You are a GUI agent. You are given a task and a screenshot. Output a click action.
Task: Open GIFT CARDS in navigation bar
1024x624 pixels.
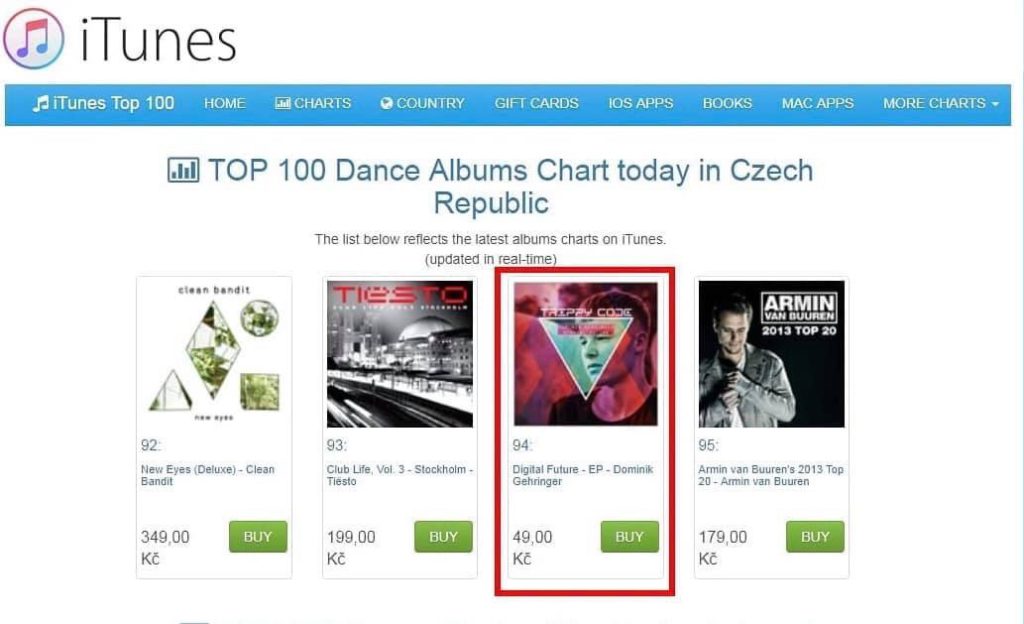(x=536, y=103)
